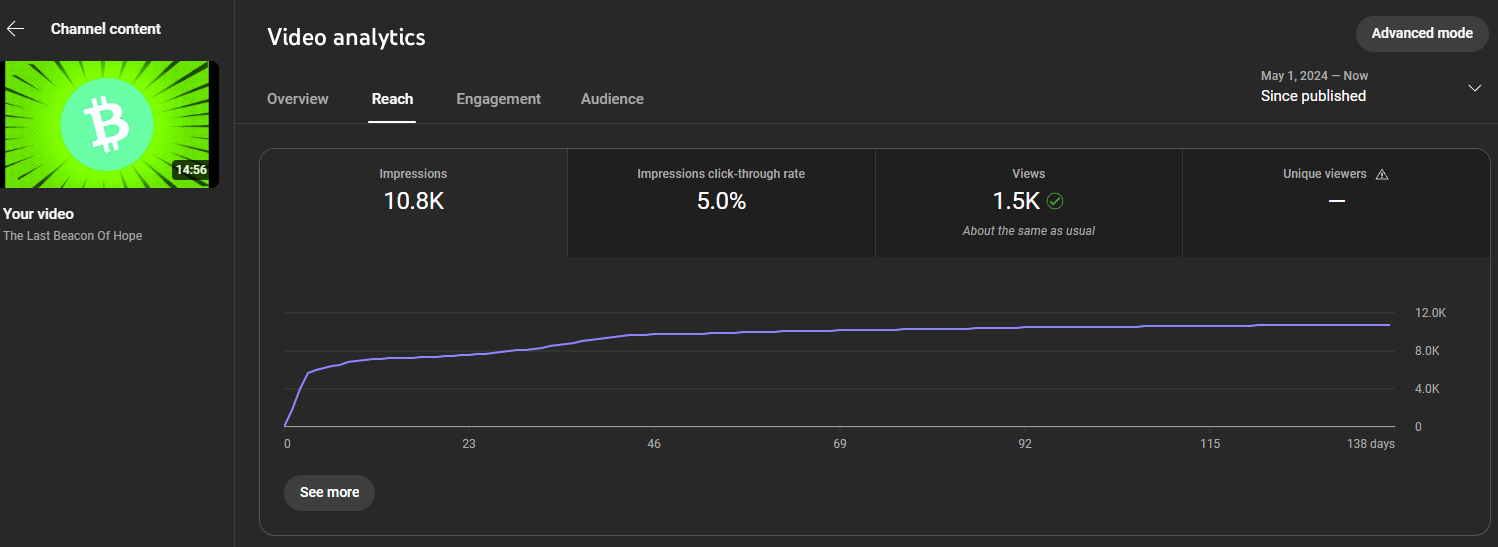Click the back arrow beside Channel content

[x=16, y=29]
